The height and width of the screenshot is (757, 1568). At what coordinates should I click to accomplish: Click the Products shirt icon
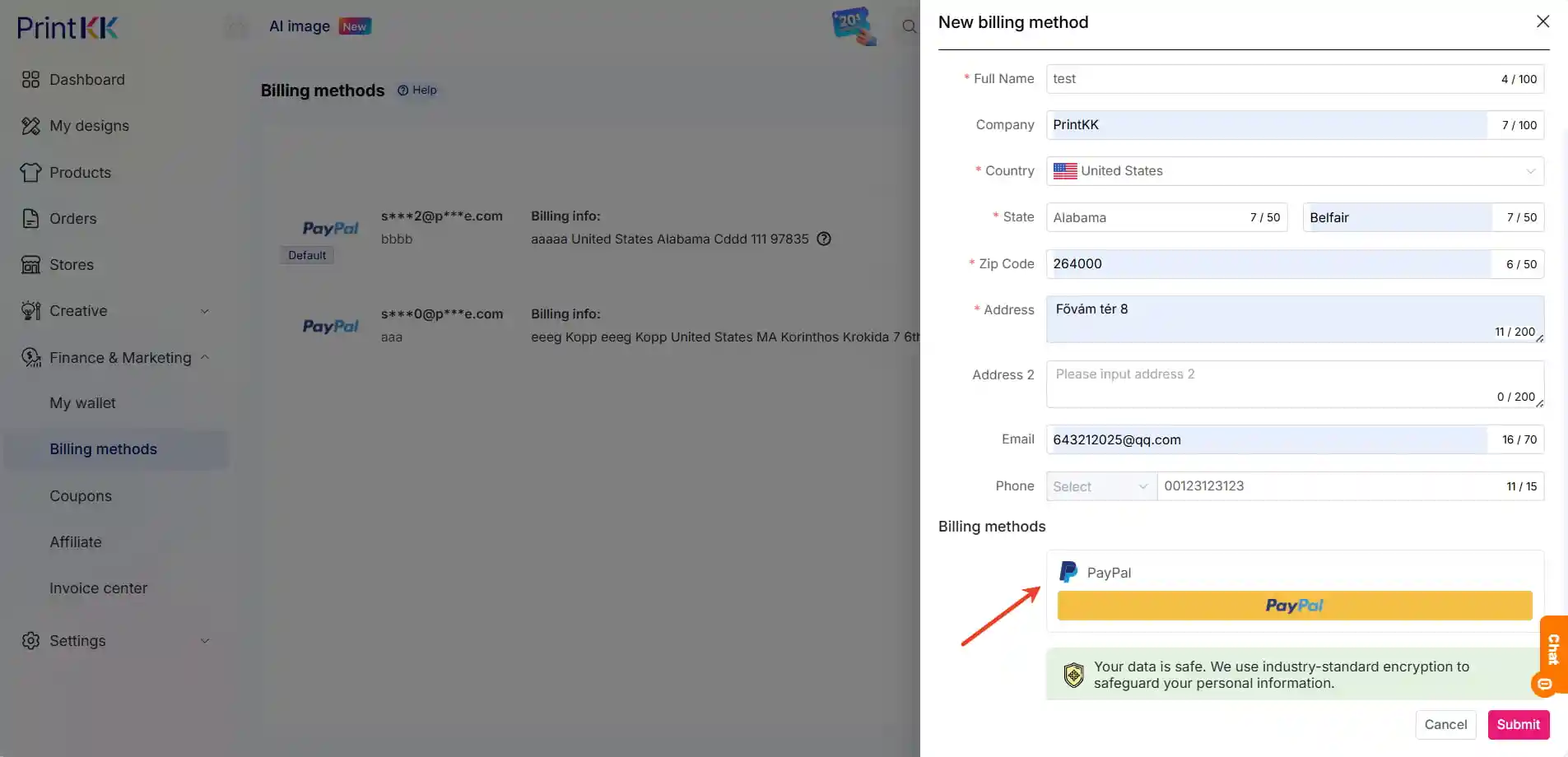tap(31, 172)
